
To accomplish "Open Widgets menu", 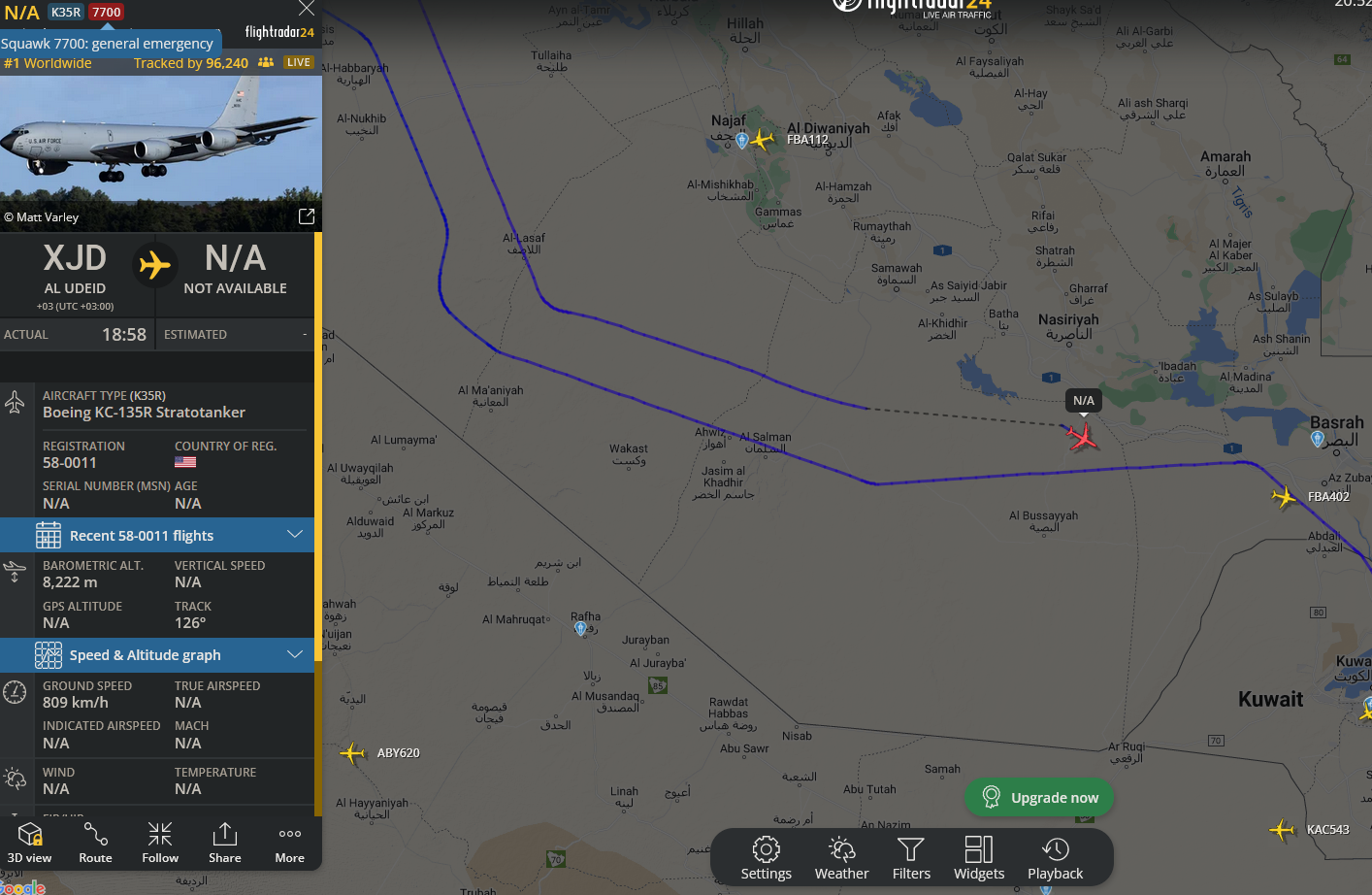I will (979, 858).
